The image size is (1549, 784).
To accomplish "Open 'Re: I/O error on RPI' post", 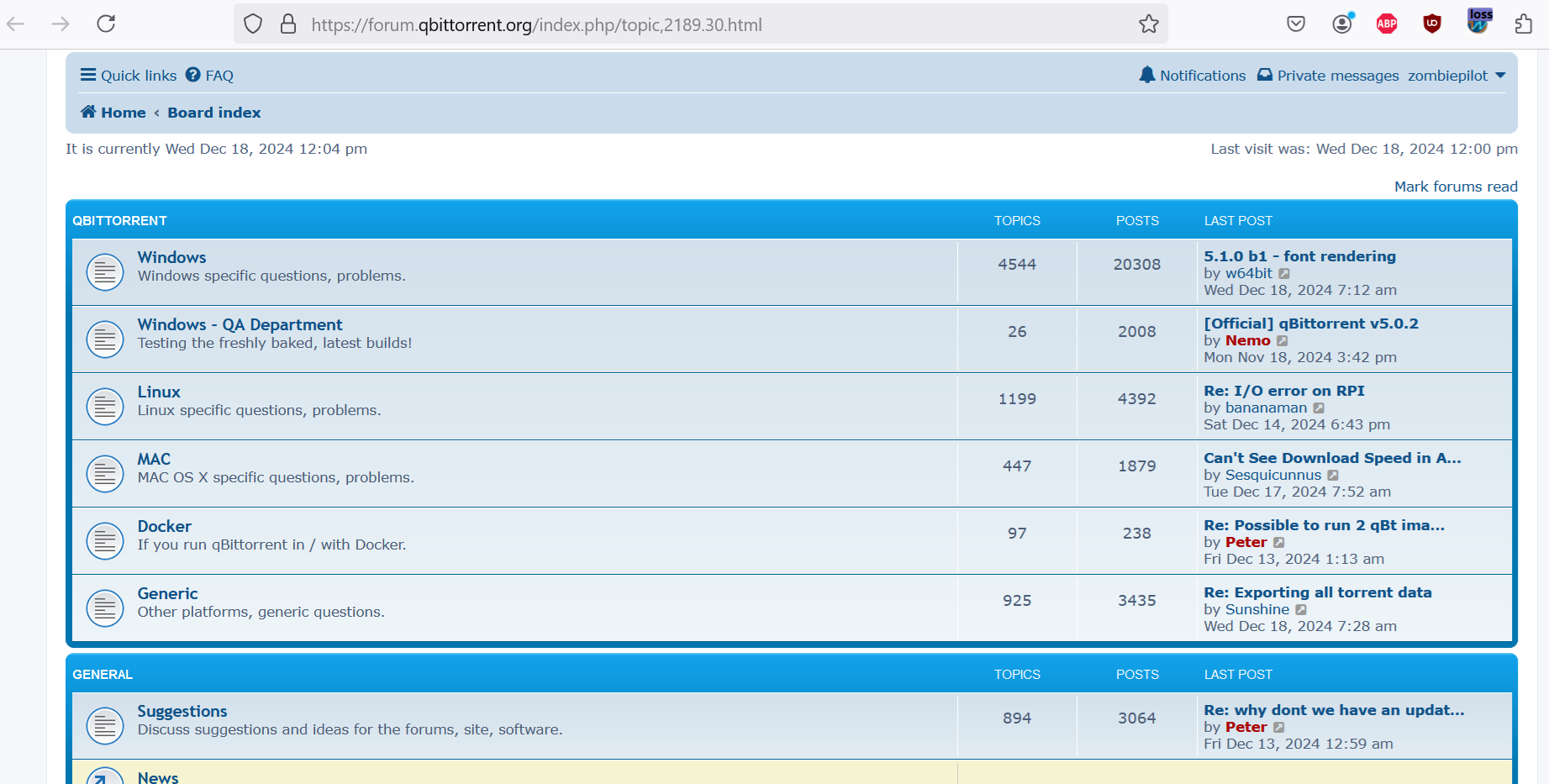I will tap(1284, 391).
